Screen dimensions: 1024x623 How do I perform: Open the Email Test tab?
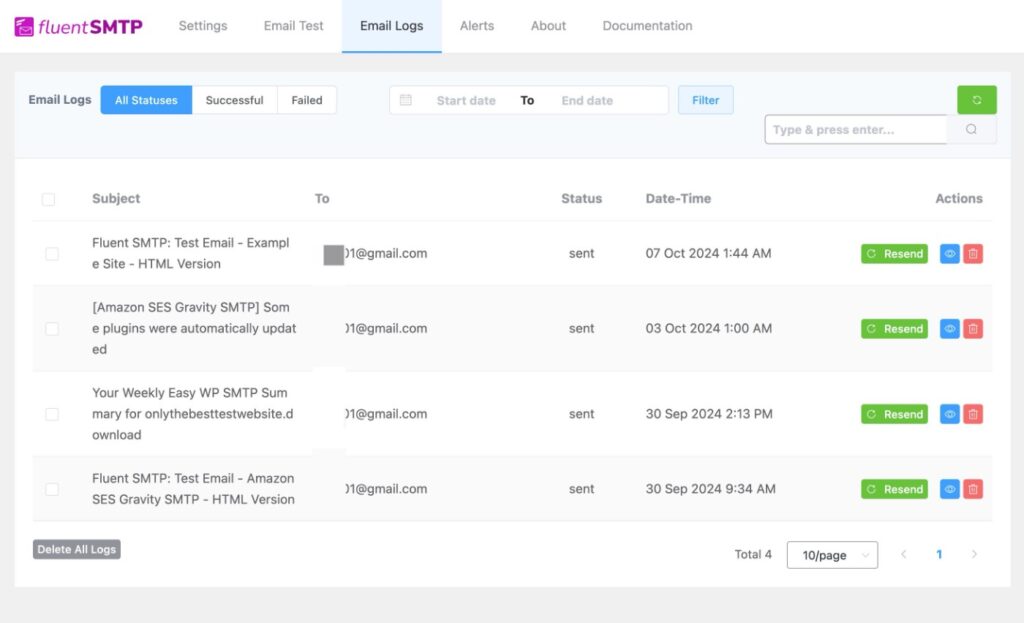[x=293, y=26]
